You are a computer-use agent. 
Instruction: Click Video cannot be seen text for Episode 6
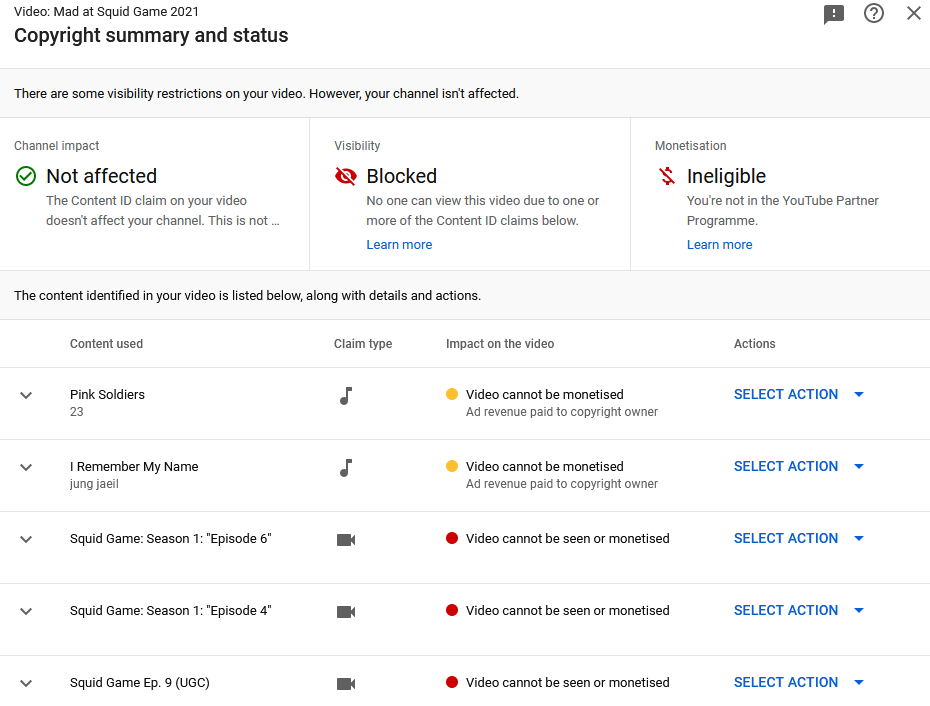click(568, 539)
